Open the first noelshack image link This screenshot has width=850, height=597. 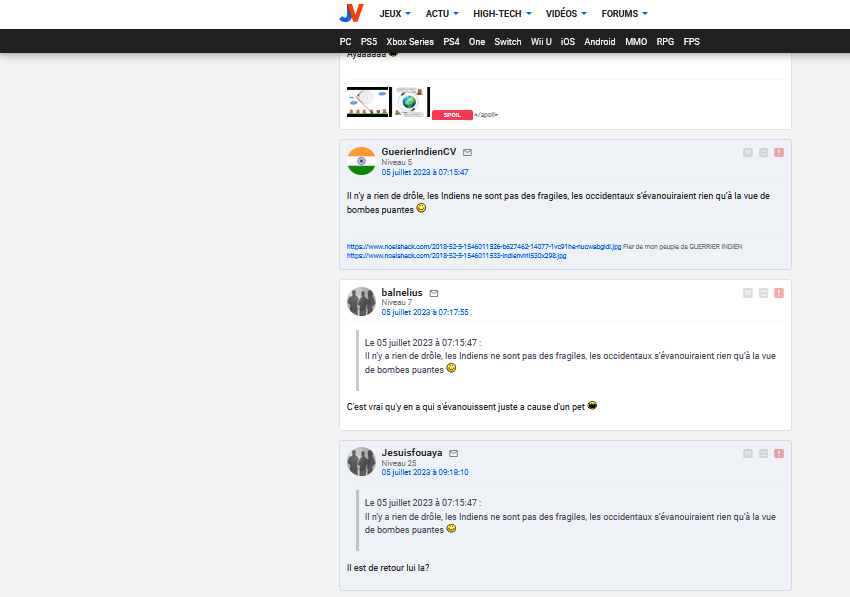coord(484,246)
